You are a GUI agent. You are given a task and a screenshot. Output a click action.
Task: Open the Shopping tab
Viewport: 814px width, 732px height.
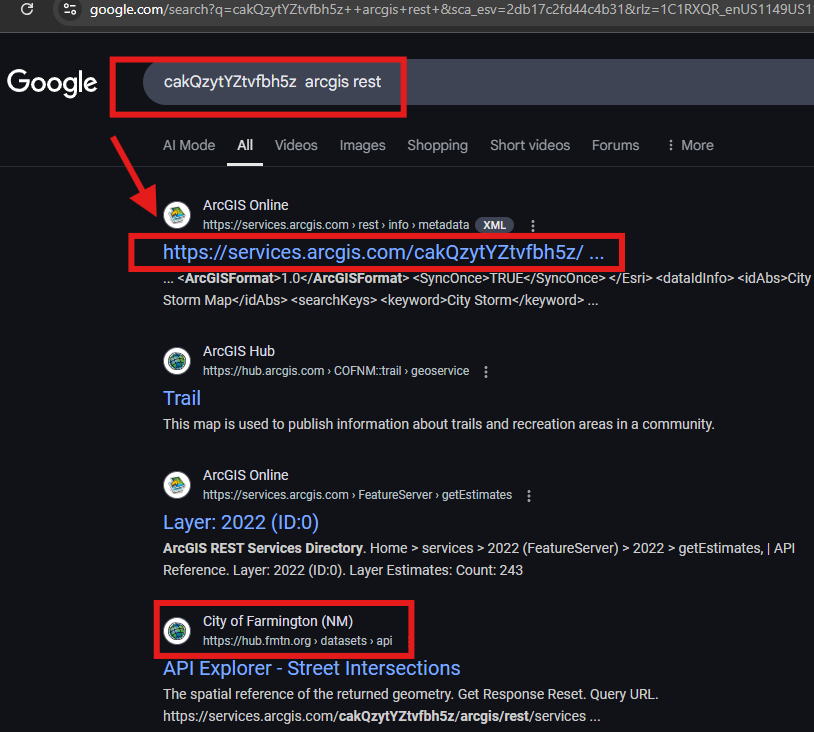[x=437, y=145]
